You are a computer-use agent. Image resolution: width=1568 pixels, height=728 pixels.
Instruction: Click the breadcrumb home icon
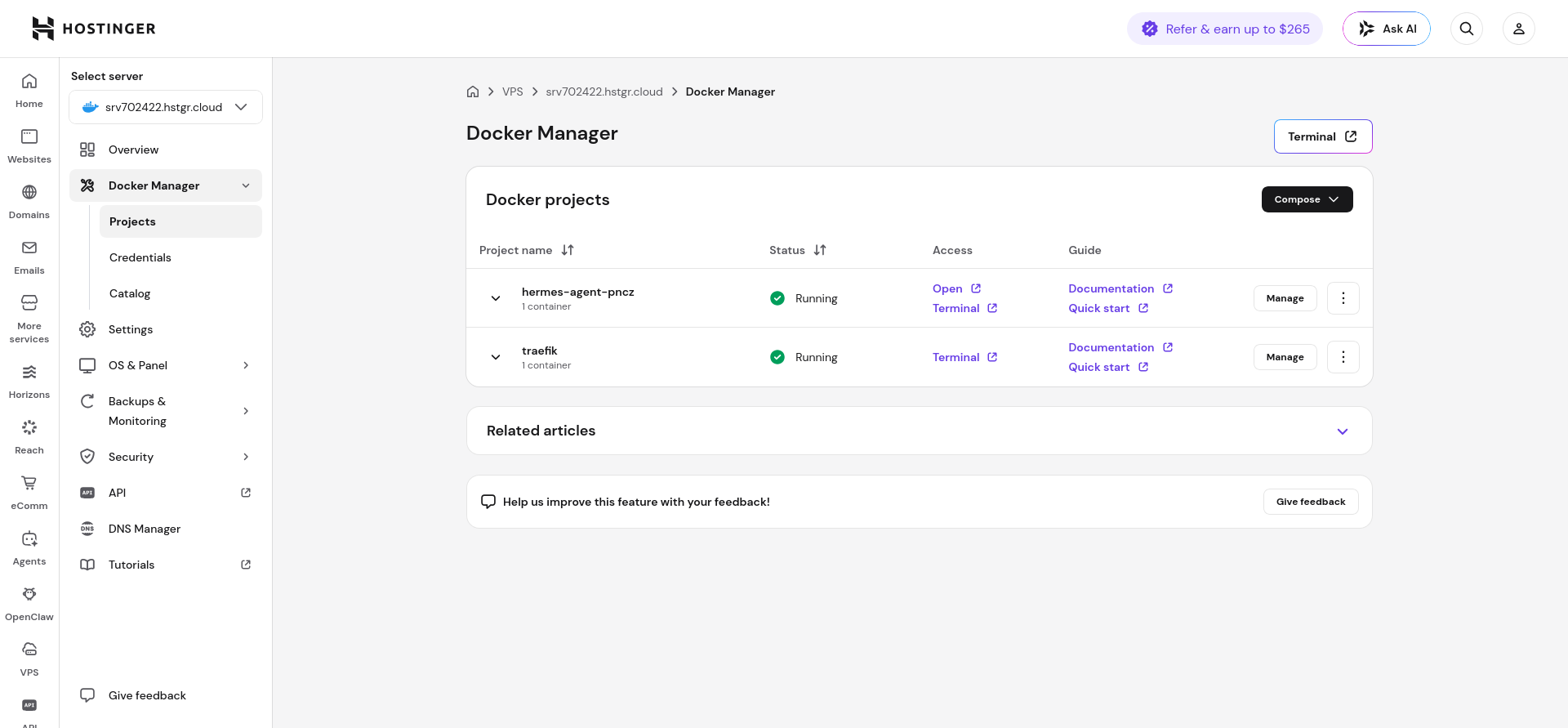(473, 92)
